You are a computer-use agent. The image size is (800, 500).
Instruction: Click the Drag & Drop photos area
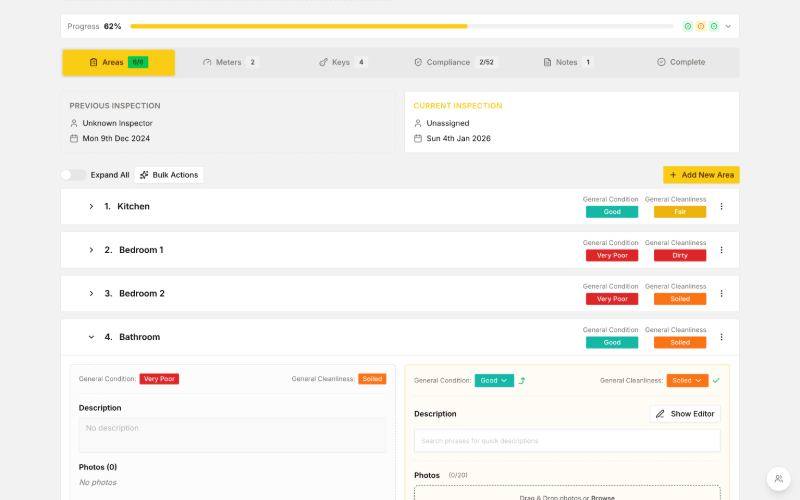tap(567, 493)
